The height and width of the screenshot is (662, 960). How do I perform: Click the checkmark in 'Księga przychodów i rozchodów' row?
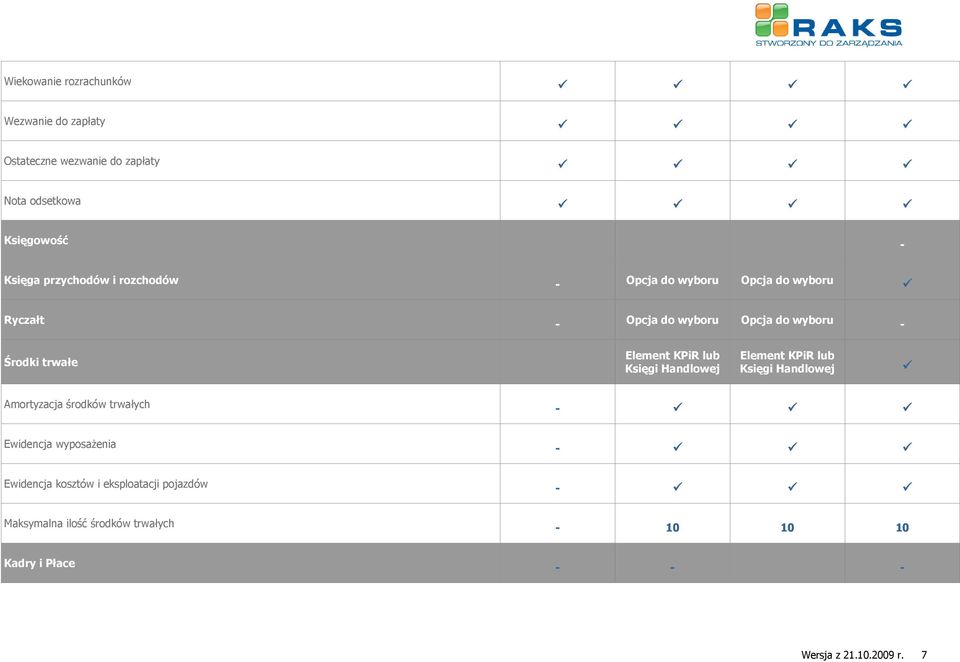[x=907, y=282]
